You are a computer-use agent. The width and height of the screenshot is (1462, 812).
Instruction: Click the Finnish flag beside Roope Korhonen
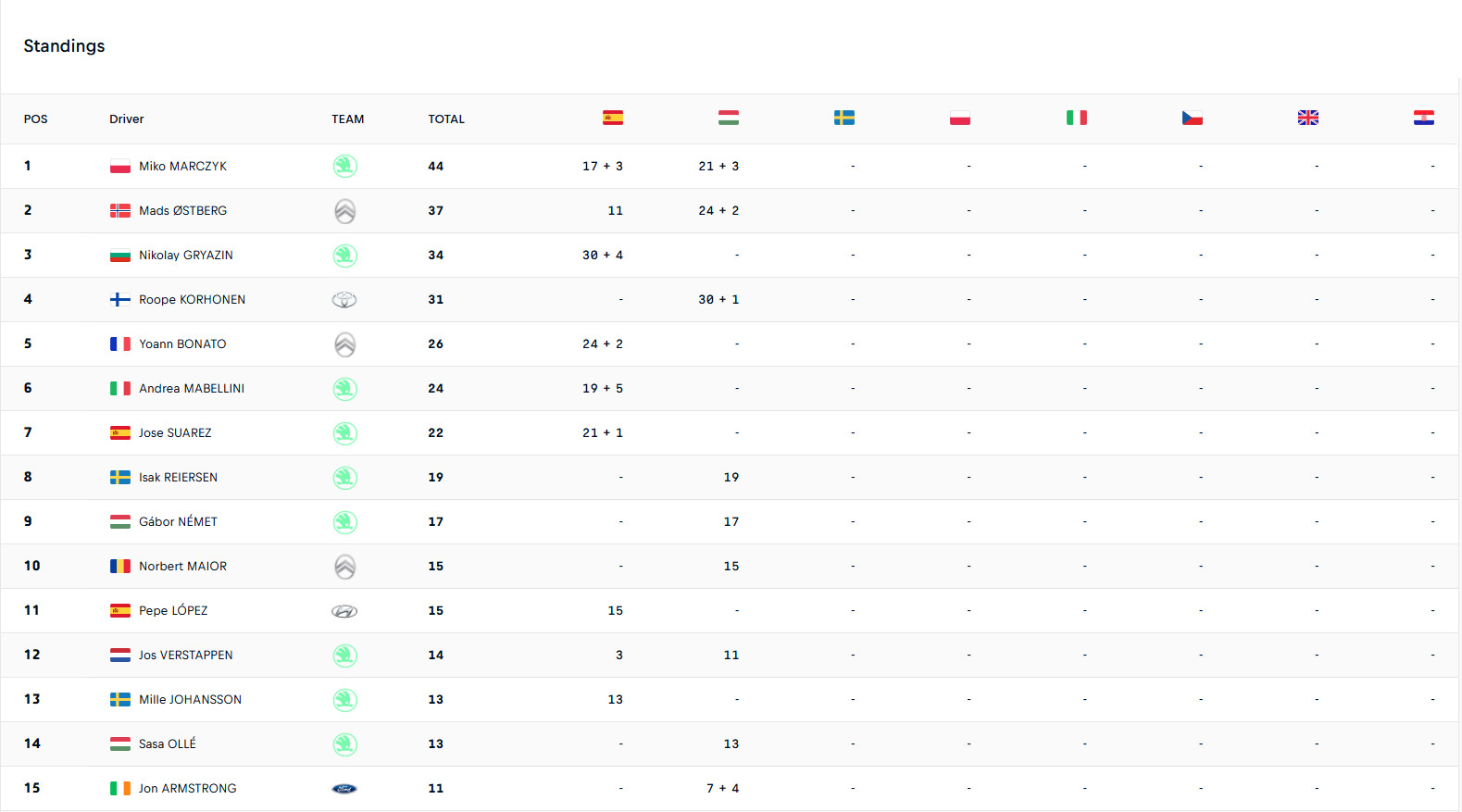click(x=120, y=300)
